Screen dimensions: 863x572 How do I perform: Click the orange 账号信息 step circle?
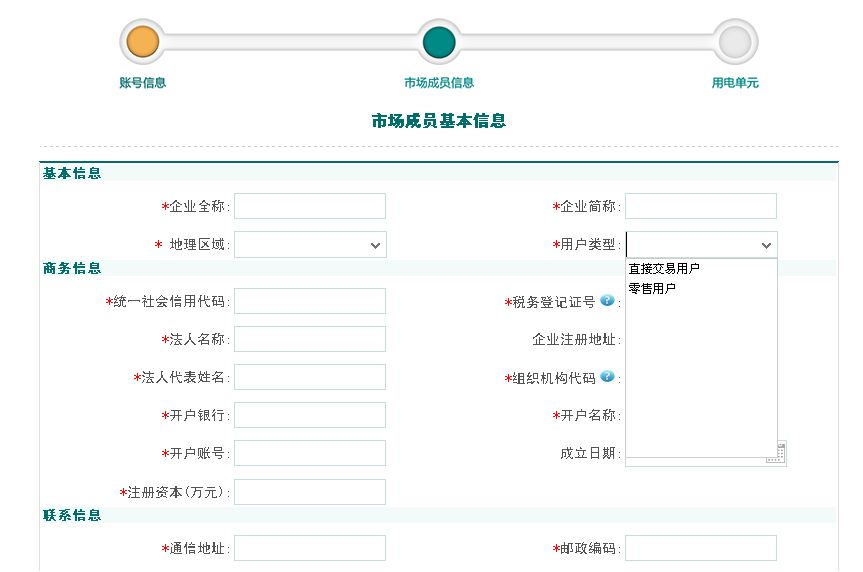pyautogui.click(x=140, y=42)
